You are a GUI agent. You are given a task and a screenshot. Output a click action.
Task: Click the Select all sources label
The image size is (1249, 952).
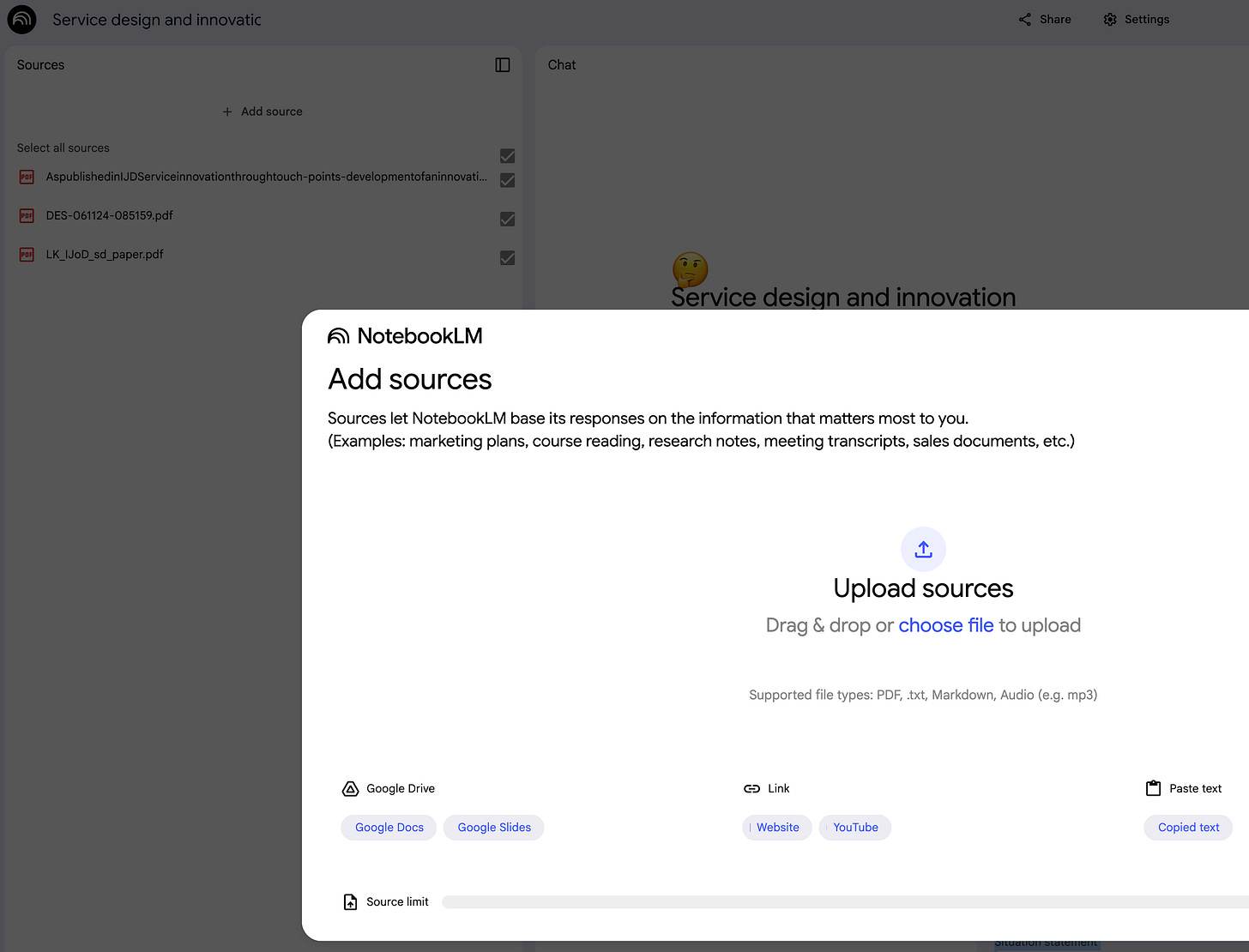tap(63, 148)
